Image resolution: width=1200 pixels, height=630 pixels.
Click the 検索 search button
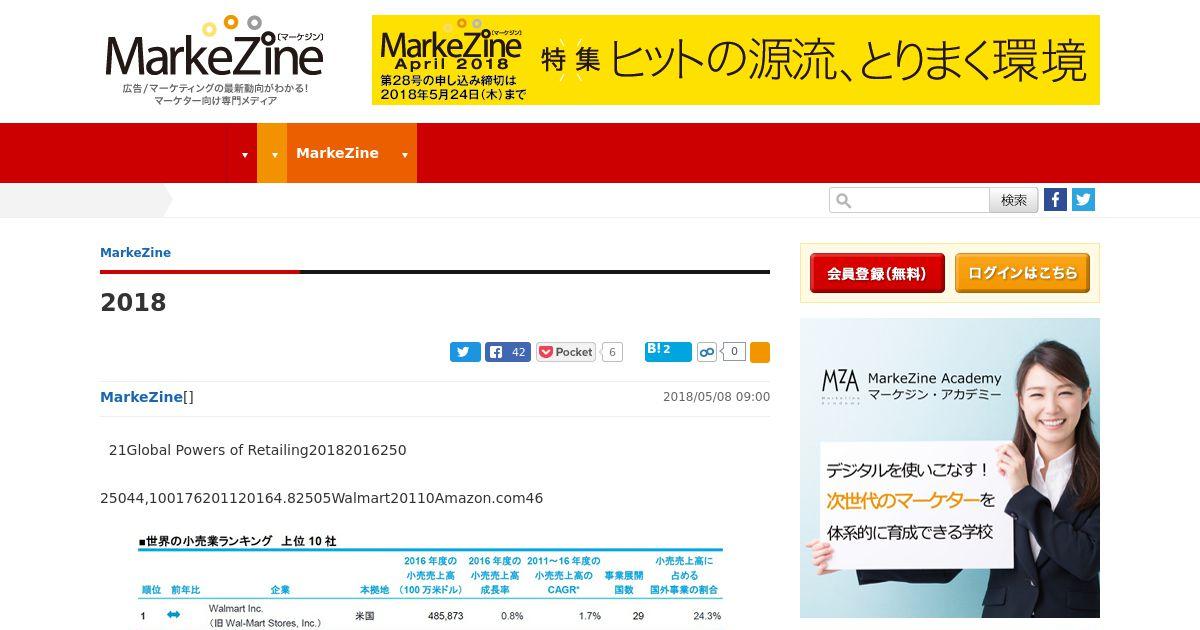click(x=1014, y=200)
